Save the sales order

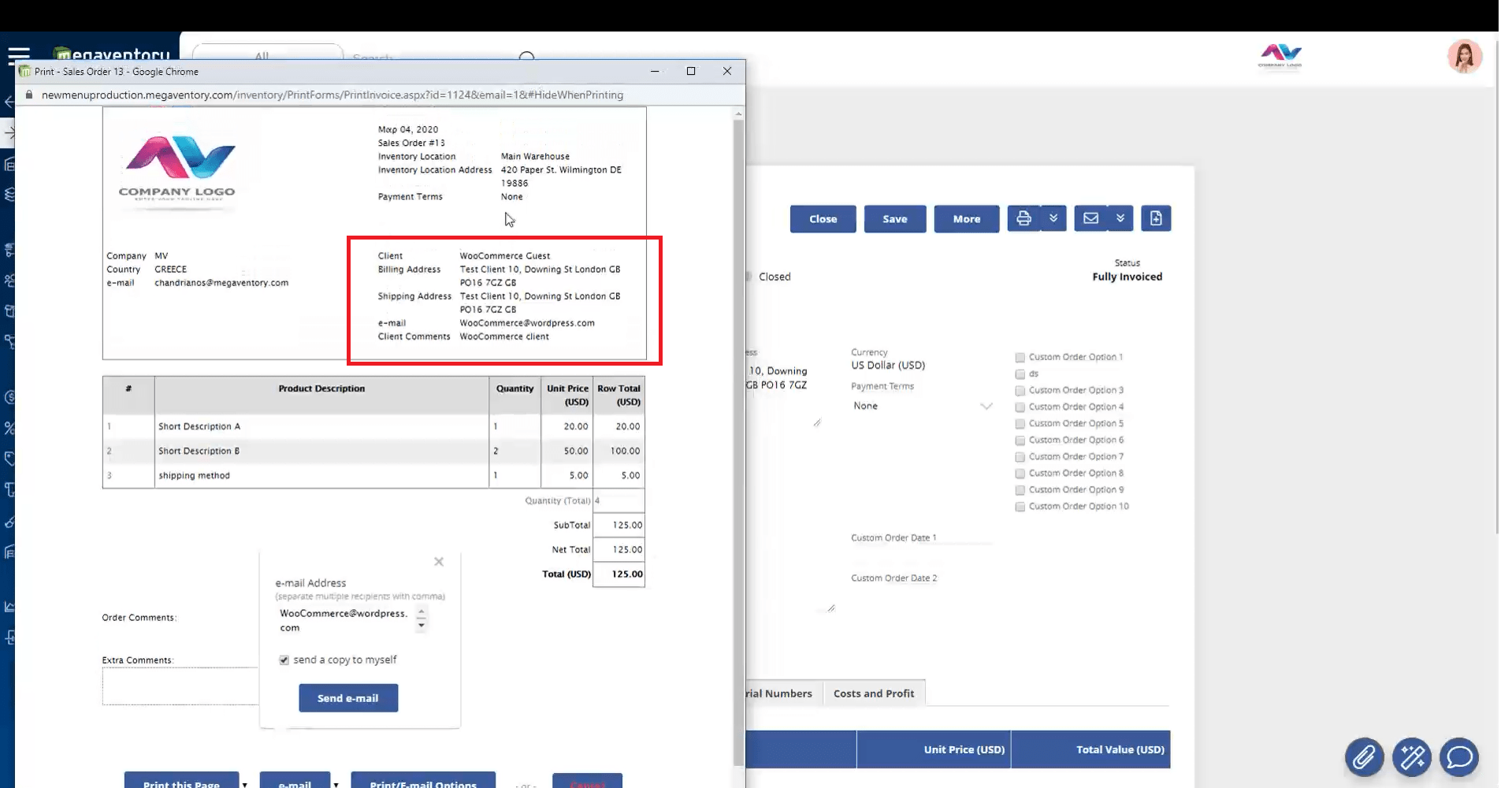[895, 218]
